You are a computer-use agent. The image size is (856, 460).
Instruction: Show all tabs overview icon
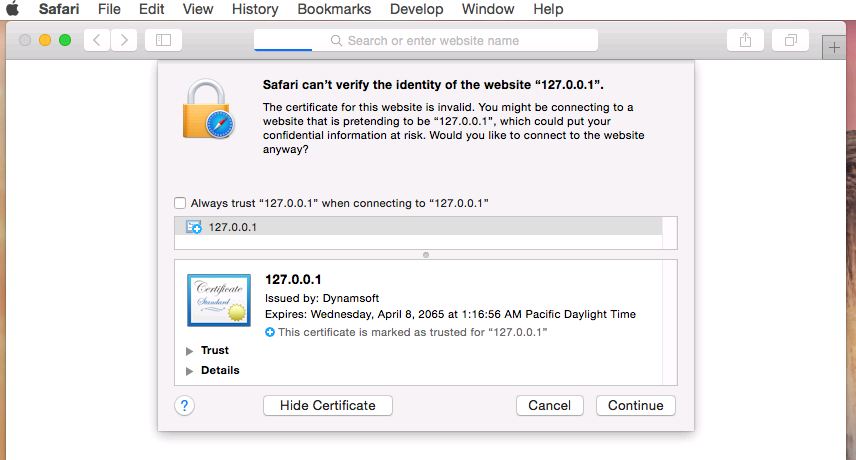pos(790,40)
